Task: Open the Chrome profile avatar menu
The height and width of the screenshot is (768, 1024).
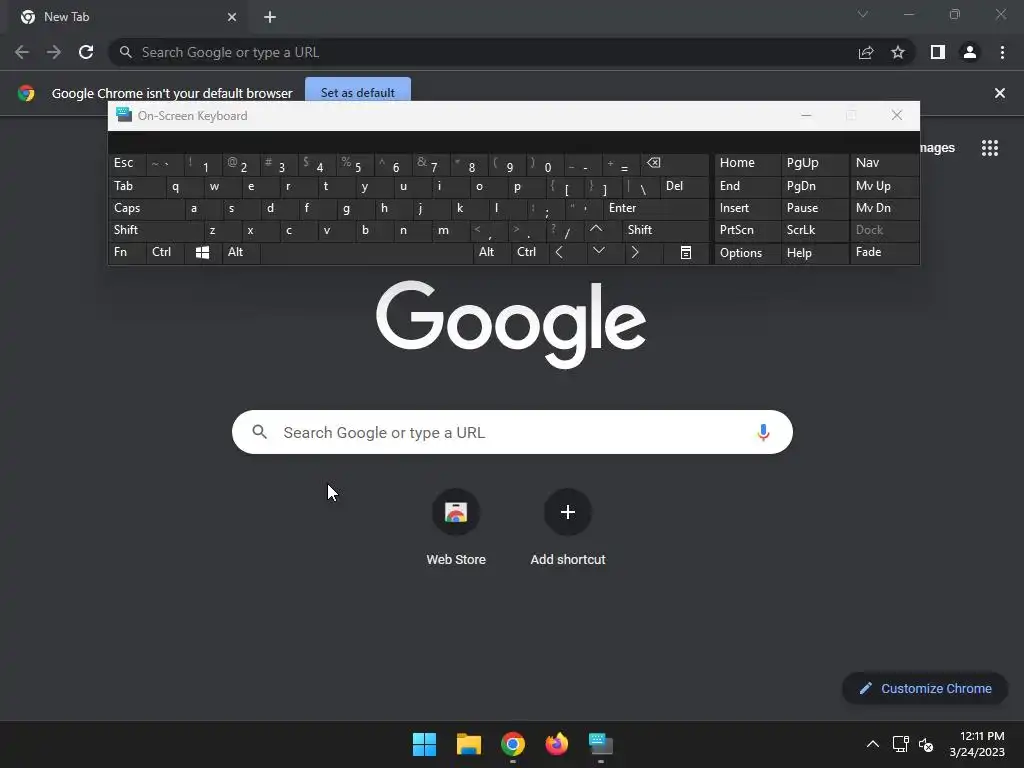Action: [970, 52]
